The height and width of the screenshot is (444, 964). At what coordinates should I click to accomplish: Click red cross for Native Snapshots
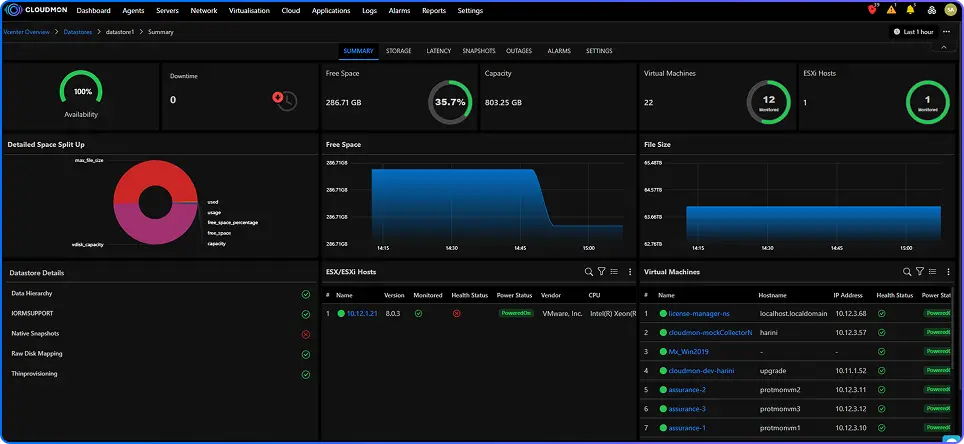click(x=306, y=335)
